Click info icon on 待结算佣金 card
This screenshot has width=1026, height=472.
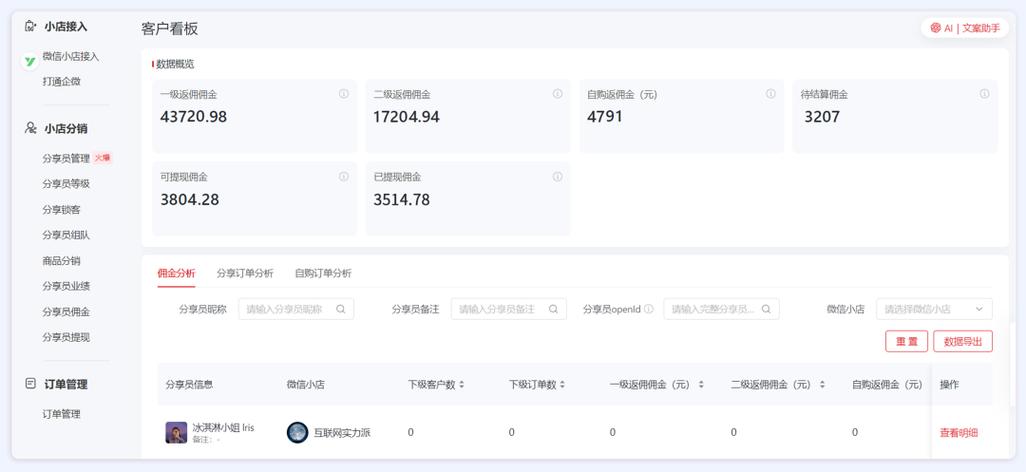pos(984,94)
